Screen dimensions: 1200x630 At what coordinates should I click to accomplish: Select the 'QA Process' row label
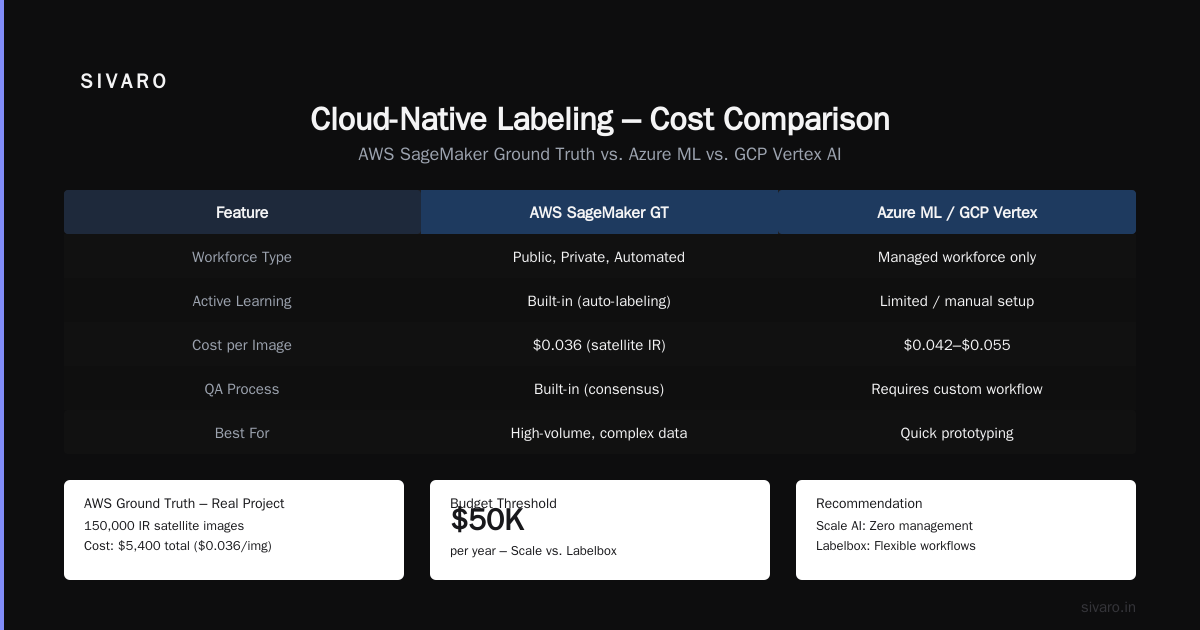[x=242, y=389]
